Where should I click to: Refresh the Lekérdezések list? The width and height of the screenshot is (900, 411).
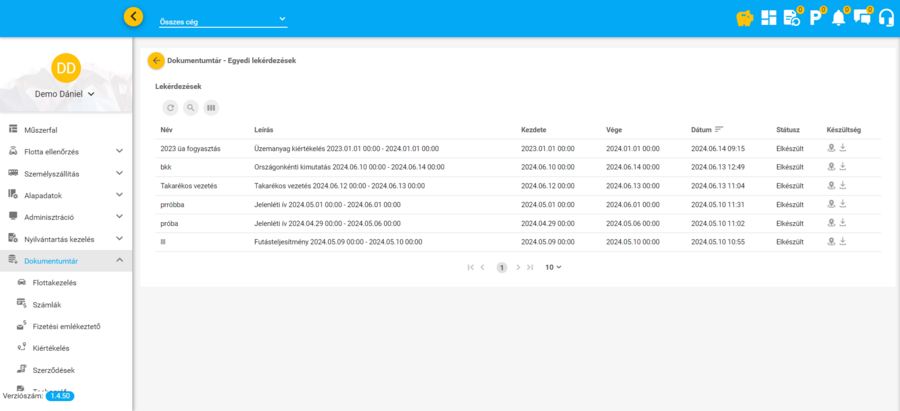[170, 107]
